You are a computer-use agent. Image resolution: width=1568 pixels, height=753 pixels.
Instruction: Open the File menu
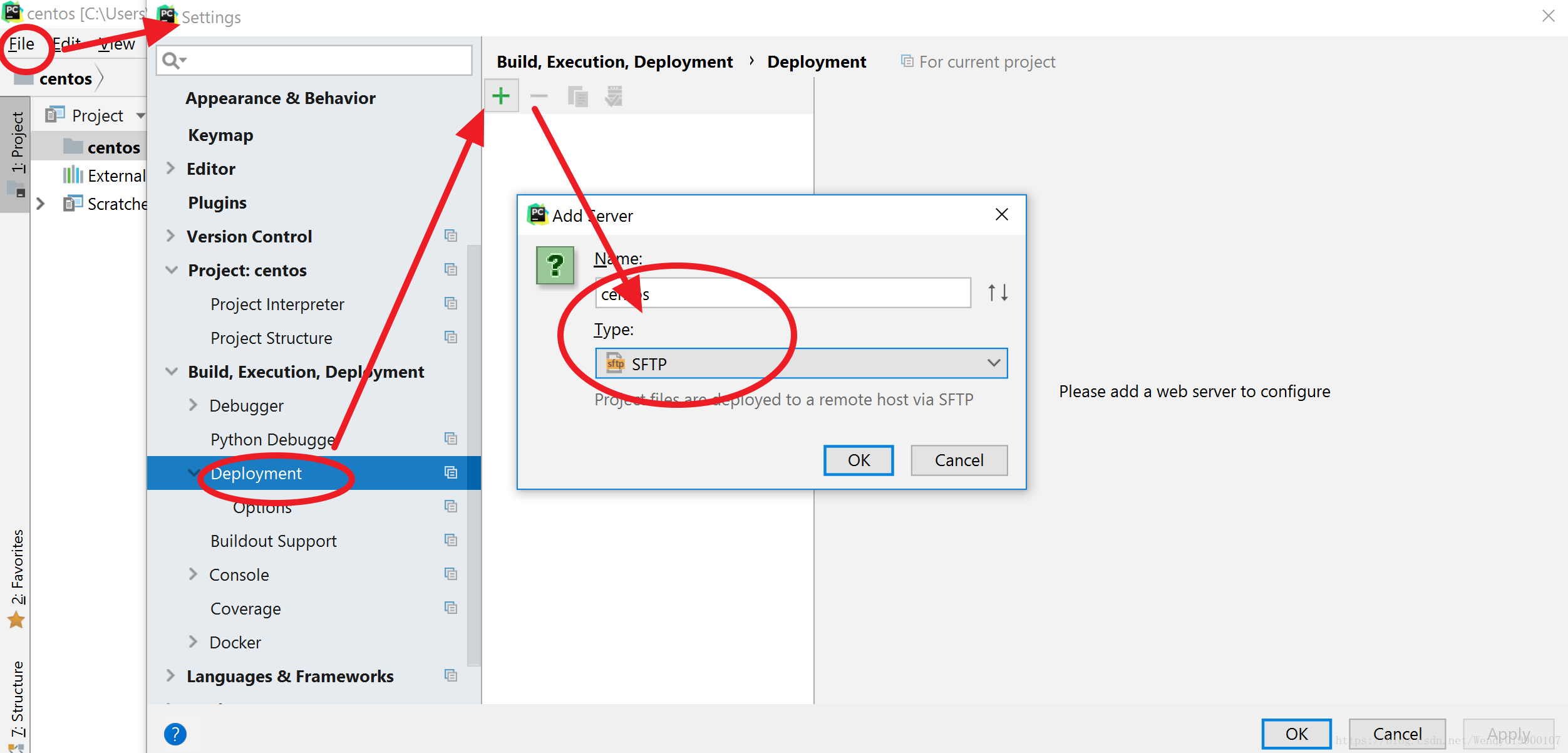[x=21, y=44]
